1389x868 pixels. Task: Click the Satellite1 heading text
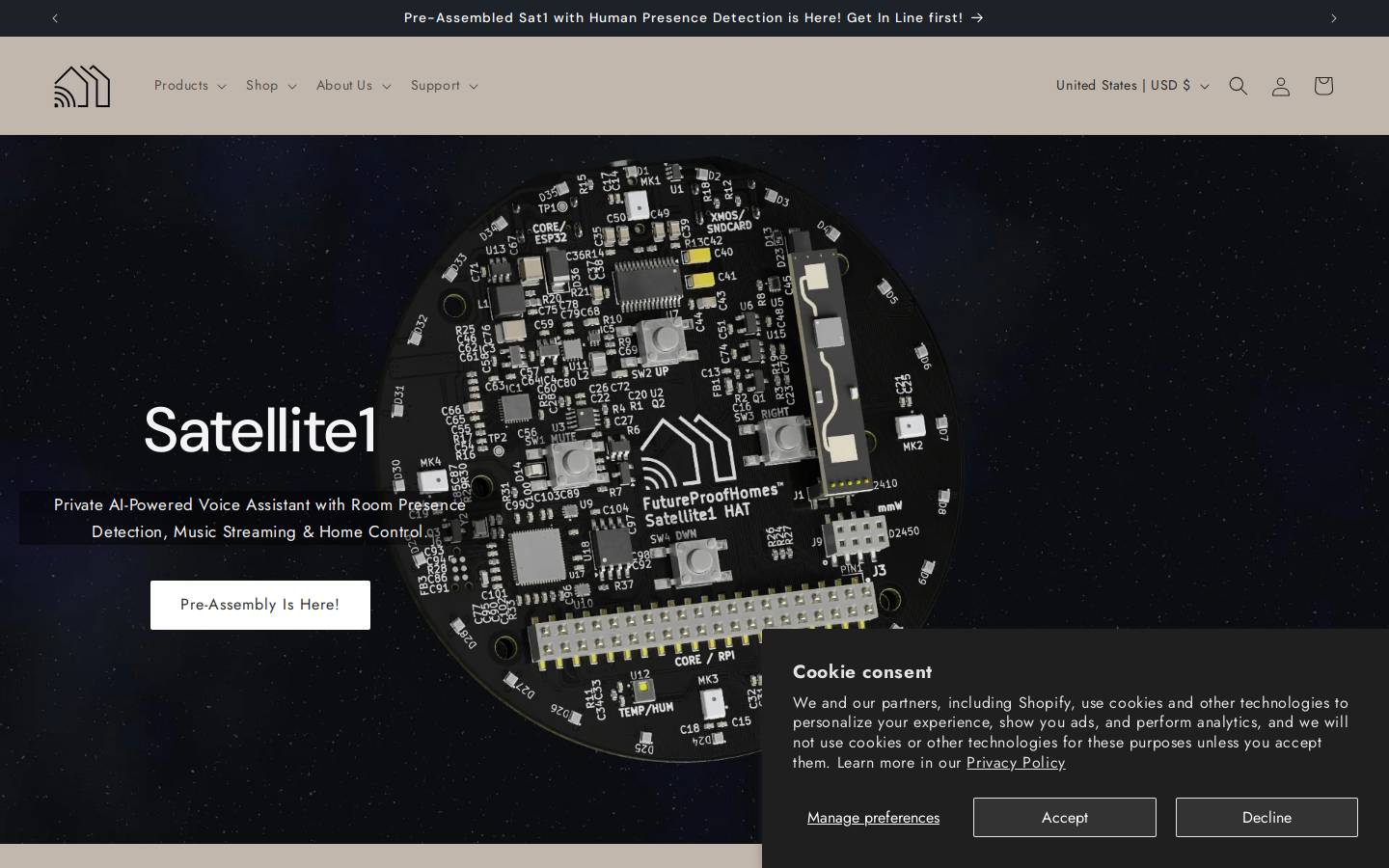pyautogui.click(x=260, y=430)
